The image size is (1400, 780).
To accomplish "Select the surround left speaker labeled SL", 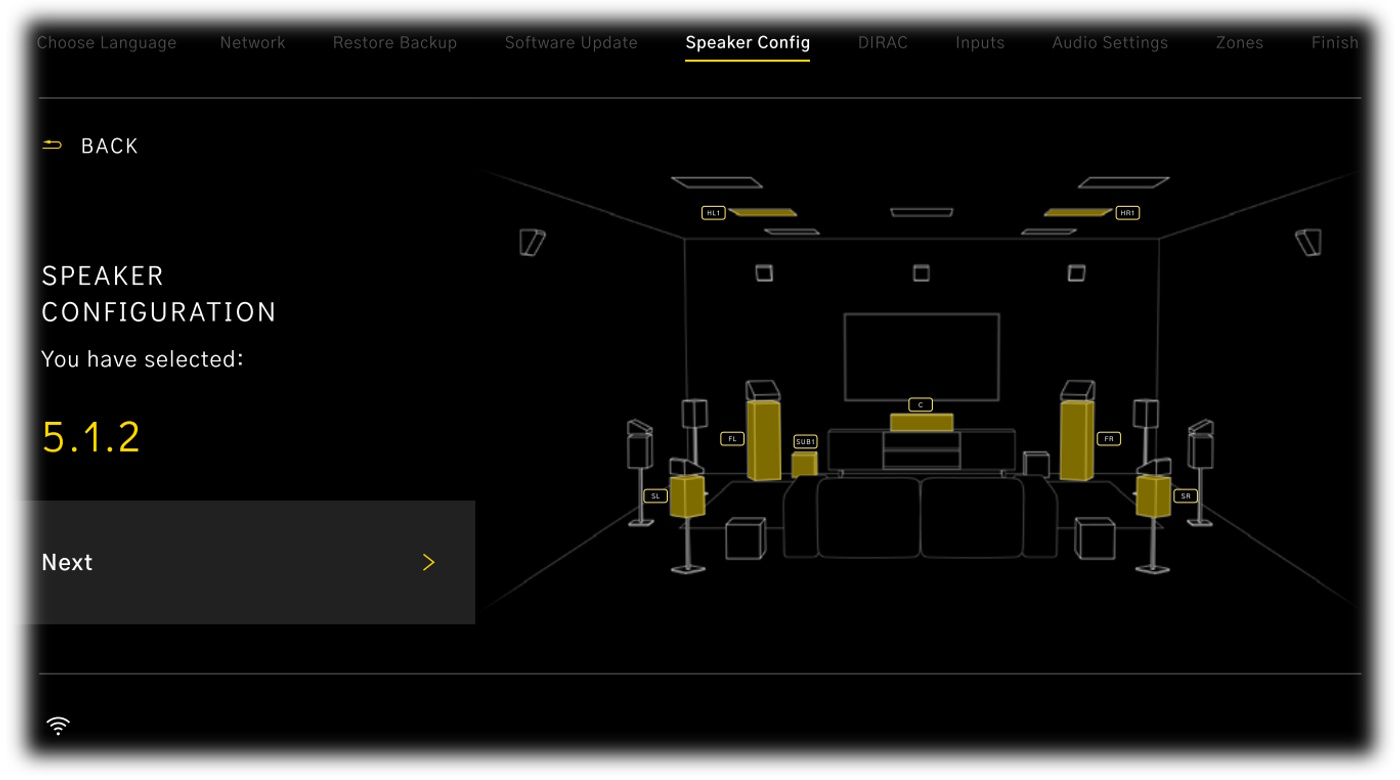I will [687, 496].
